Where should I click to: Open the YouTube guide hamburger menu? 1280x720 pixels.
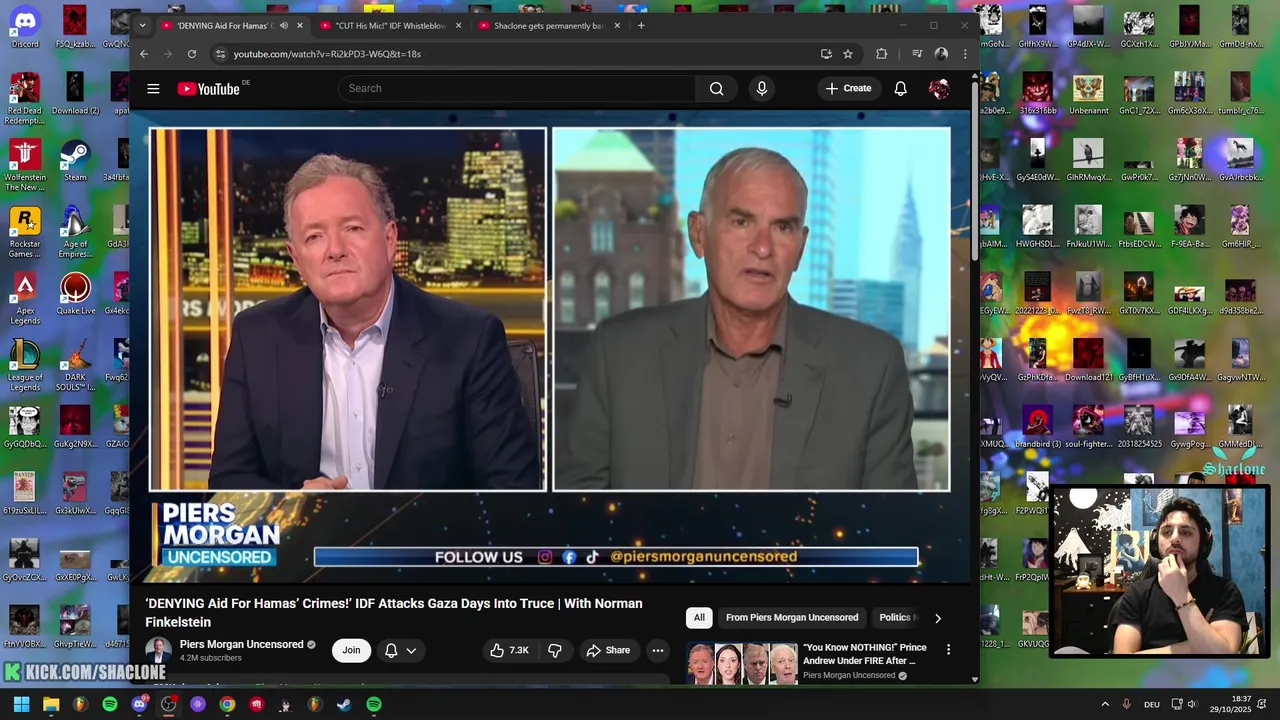coord(153,89)
